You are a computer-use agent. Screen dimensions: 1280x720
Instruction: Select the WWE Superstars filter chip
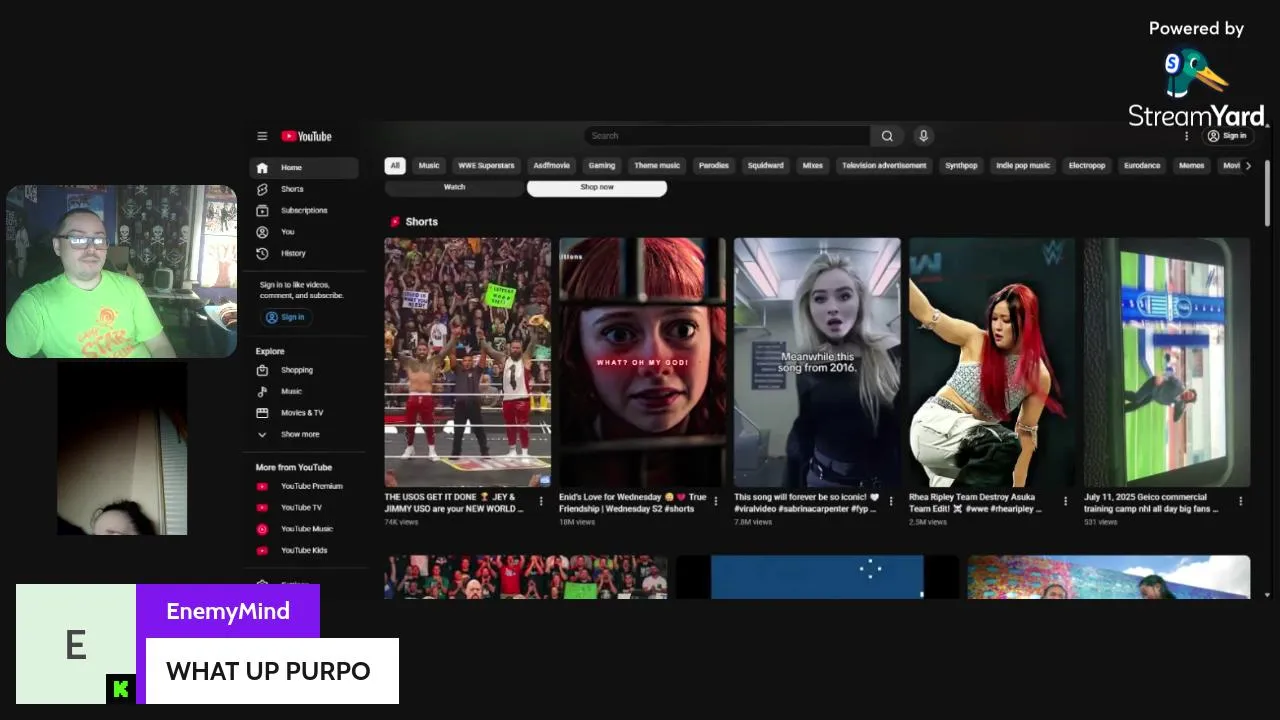tap(487, 166)
